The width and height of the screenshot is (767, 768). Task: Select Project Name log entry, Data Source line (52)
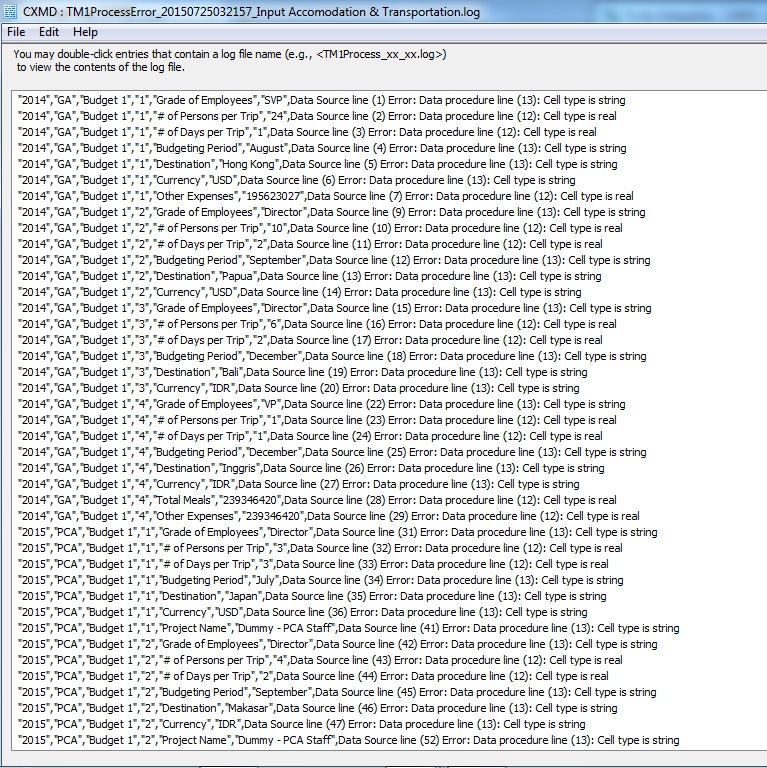point(349,740)
